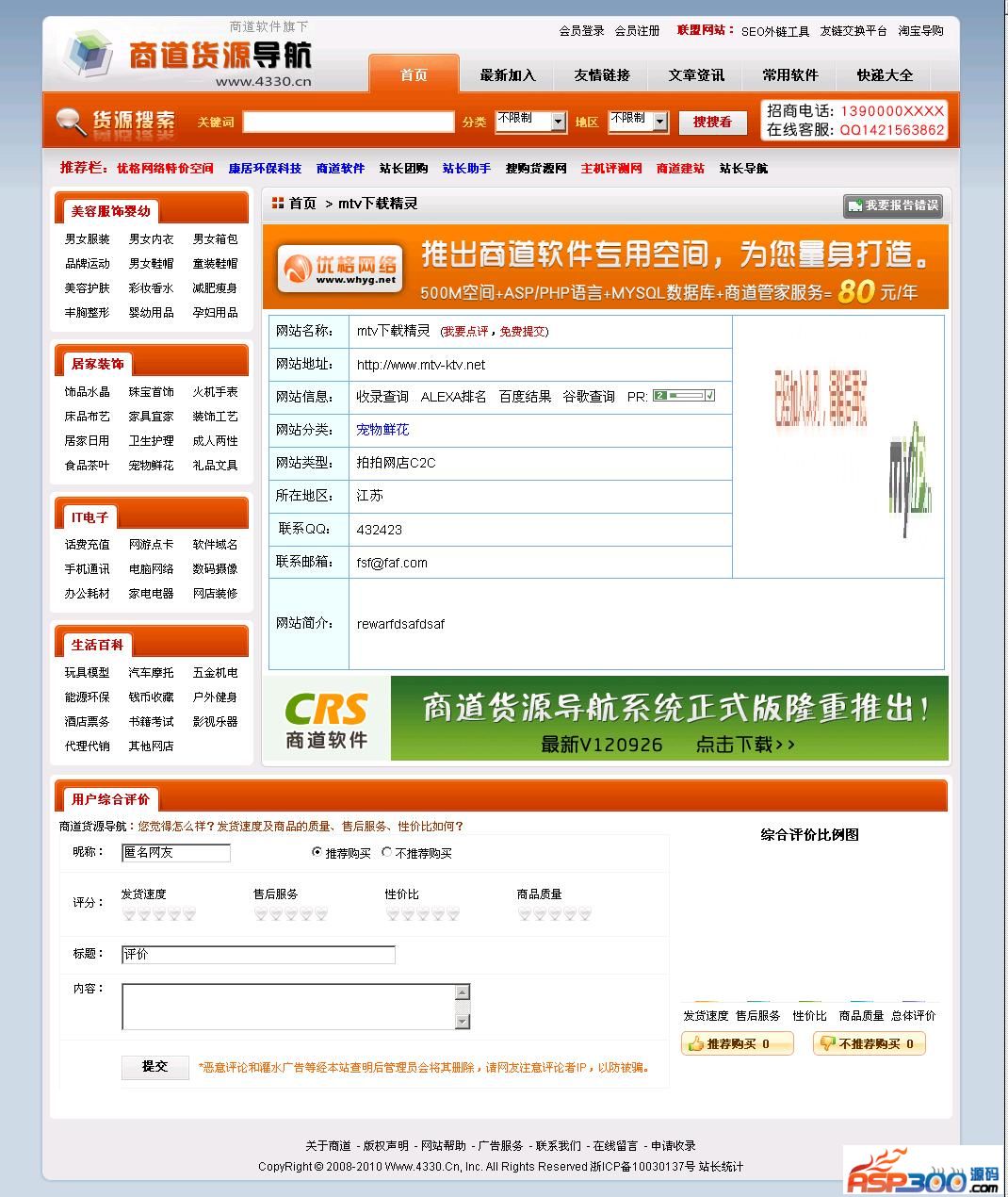The width and height of the screenshot is (1008, 1197).
Task: Click the 关键词 search input field
Action: (x=349, y=122)
